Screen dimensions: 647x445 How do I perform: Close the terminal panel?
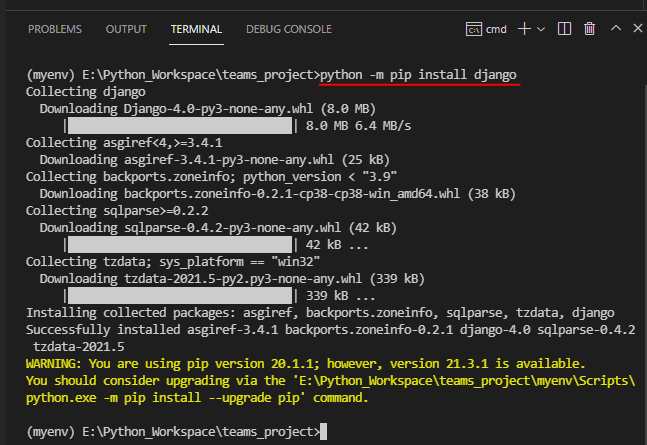point(638,28)
